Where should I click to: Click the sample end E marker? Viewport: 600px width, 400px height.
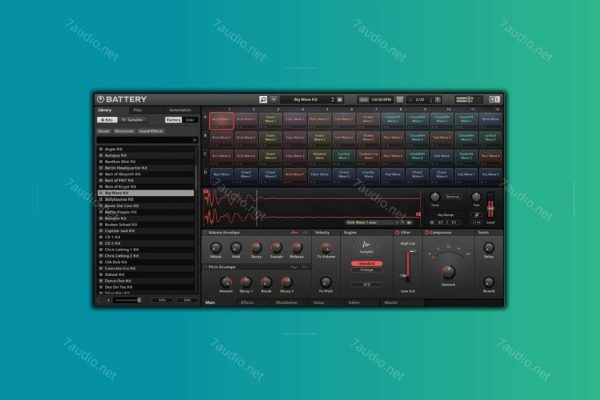pyautogui.click(x=418, y=215)
